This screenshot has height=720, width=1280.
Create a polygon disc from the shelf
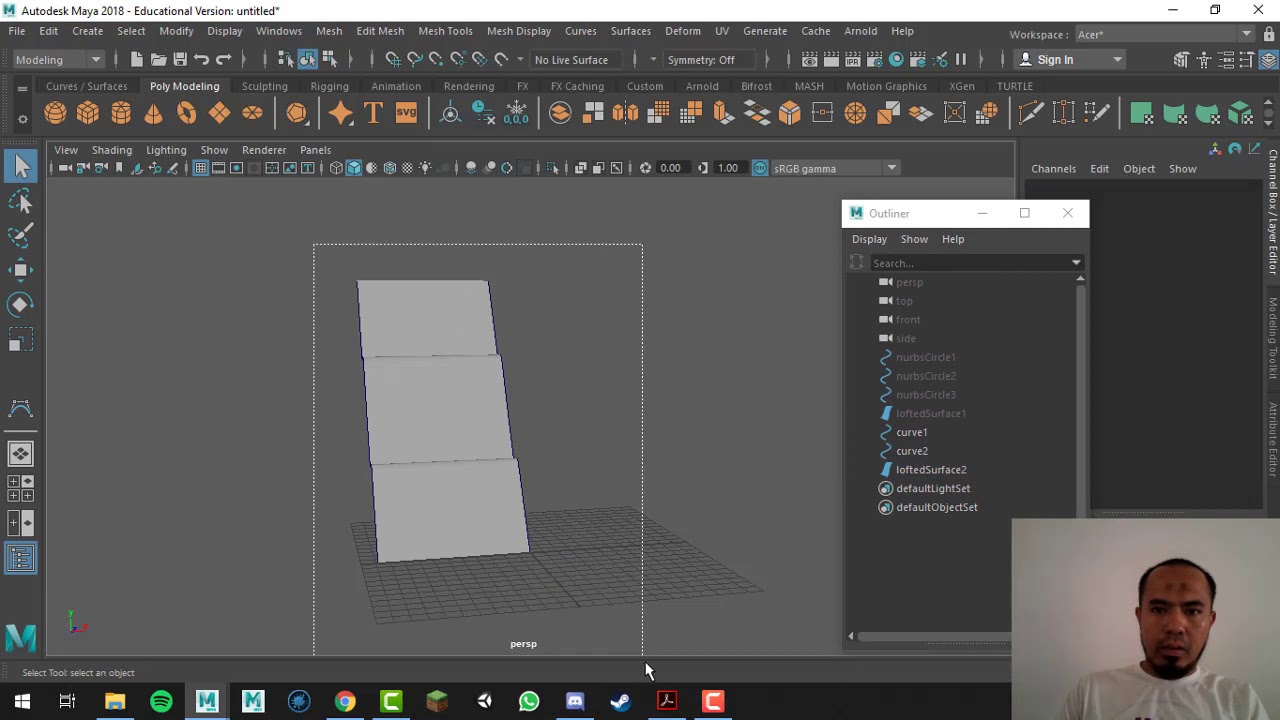coord(253,113)
